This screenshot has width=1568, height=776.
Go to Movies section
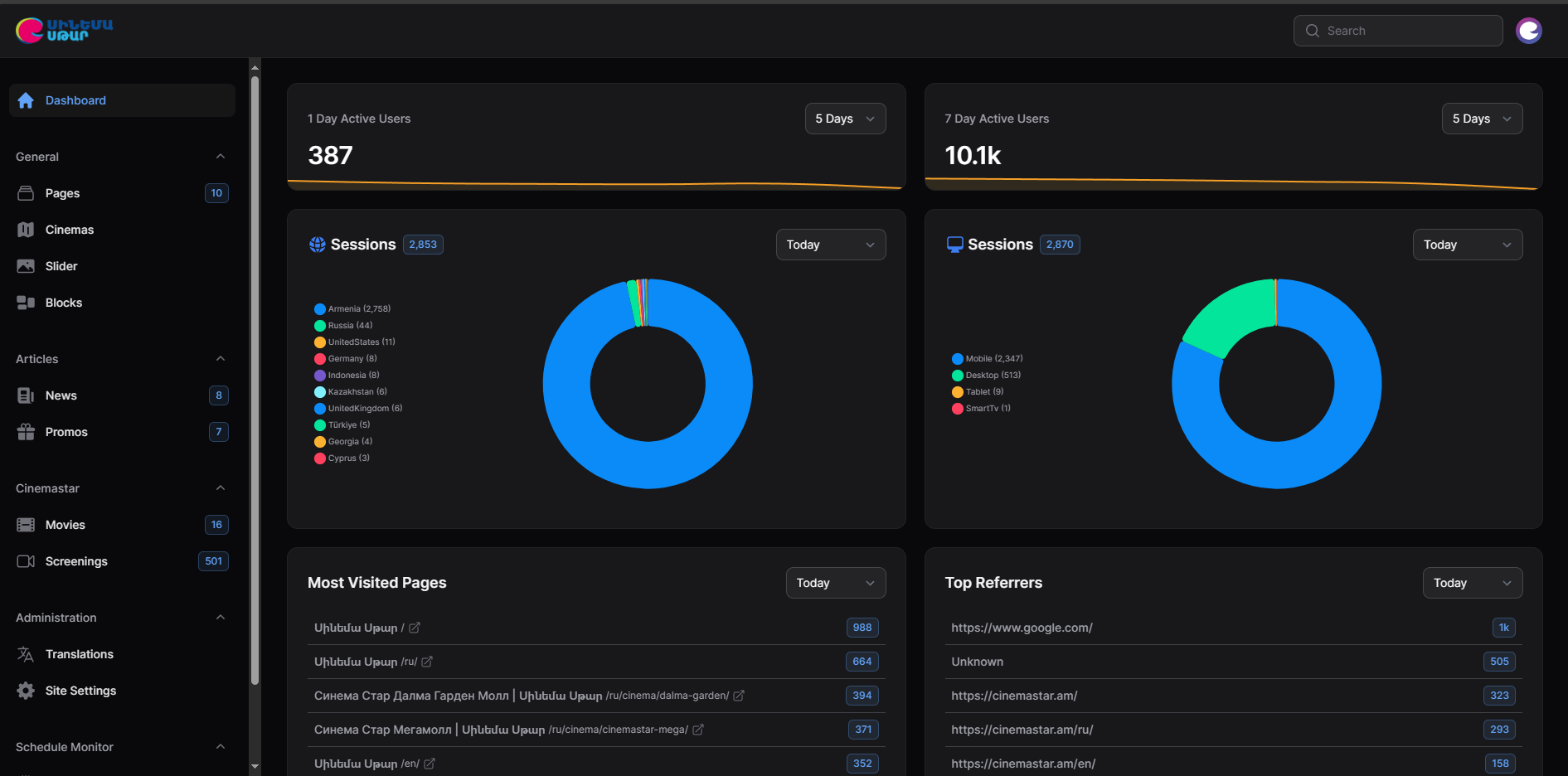pos(122,525)
